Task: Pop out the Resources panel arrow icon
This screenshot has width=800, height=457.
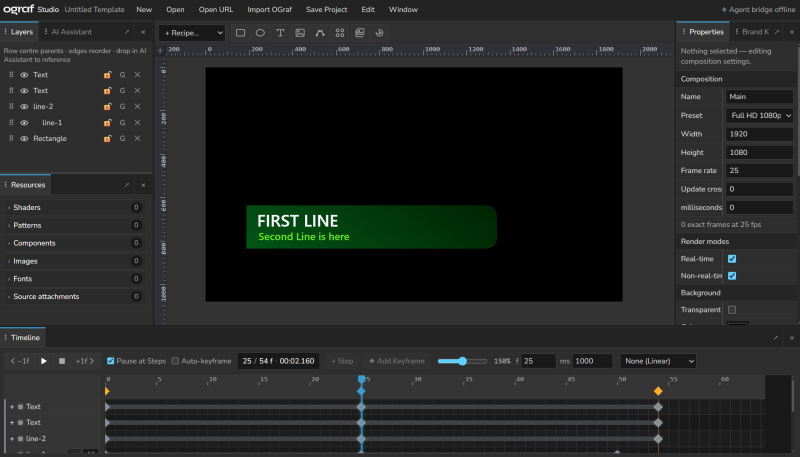Action: pyautogui.click(x=127, y=185)
